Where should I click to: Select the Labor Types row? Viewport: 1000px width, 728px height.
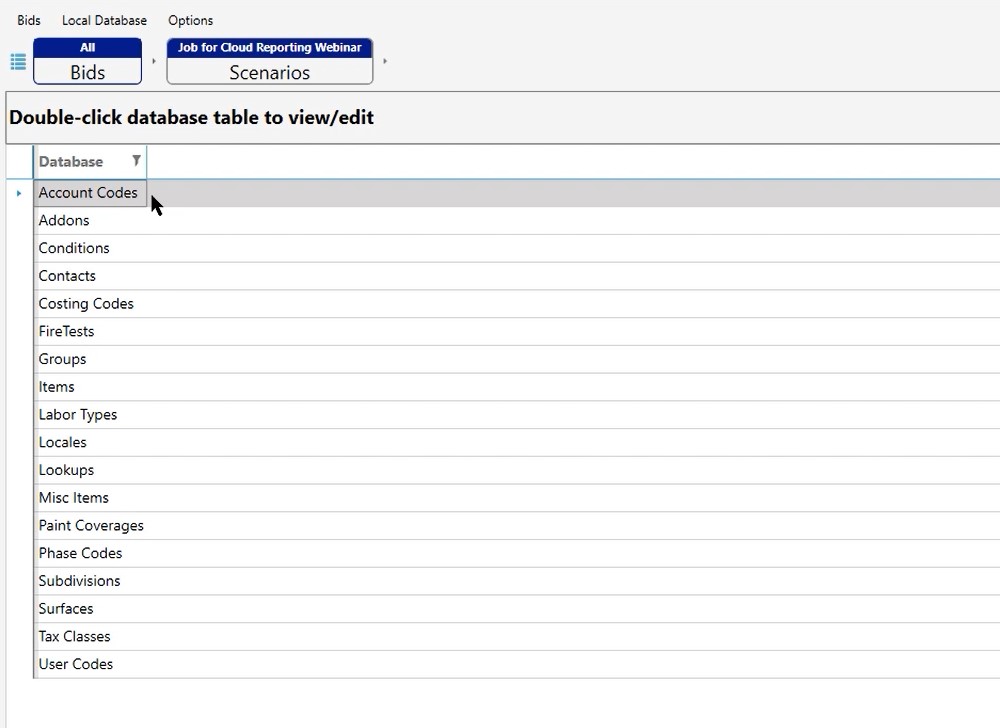[x=78, y=415]
